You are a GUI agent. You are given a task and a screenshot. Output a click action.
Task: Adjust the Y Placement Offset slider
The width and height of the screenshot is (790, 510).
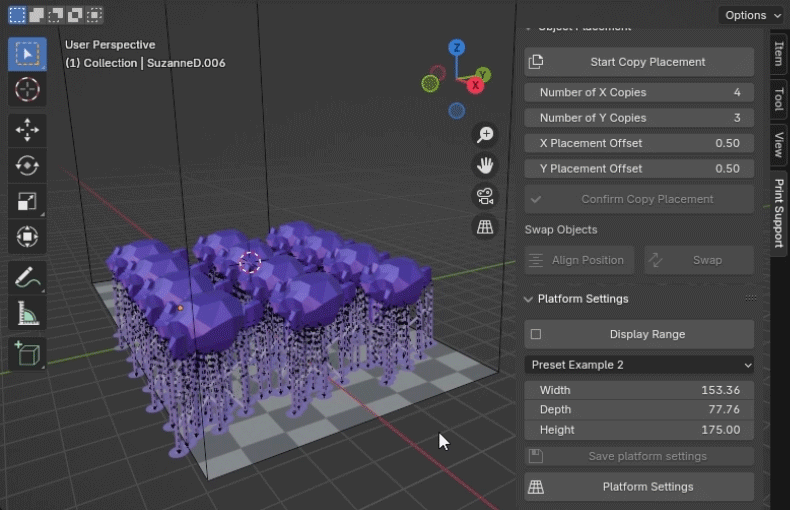639,168
